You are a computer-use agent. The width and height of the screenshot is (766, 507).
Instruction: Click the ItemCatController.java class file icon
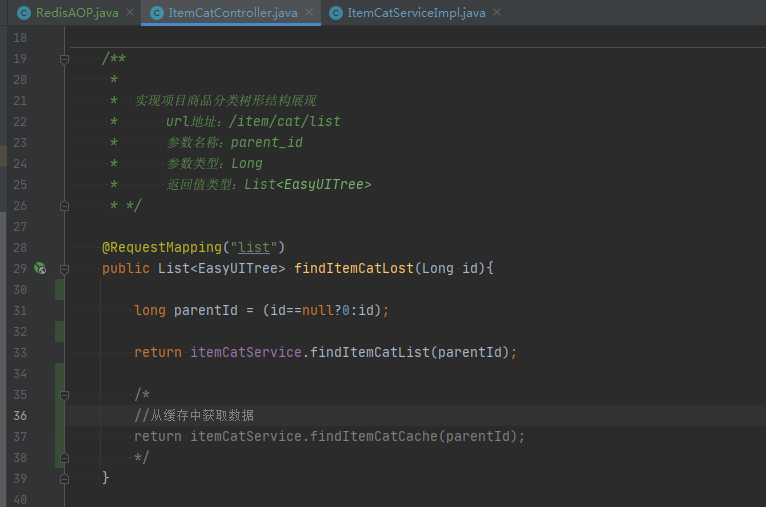[156, 13]
